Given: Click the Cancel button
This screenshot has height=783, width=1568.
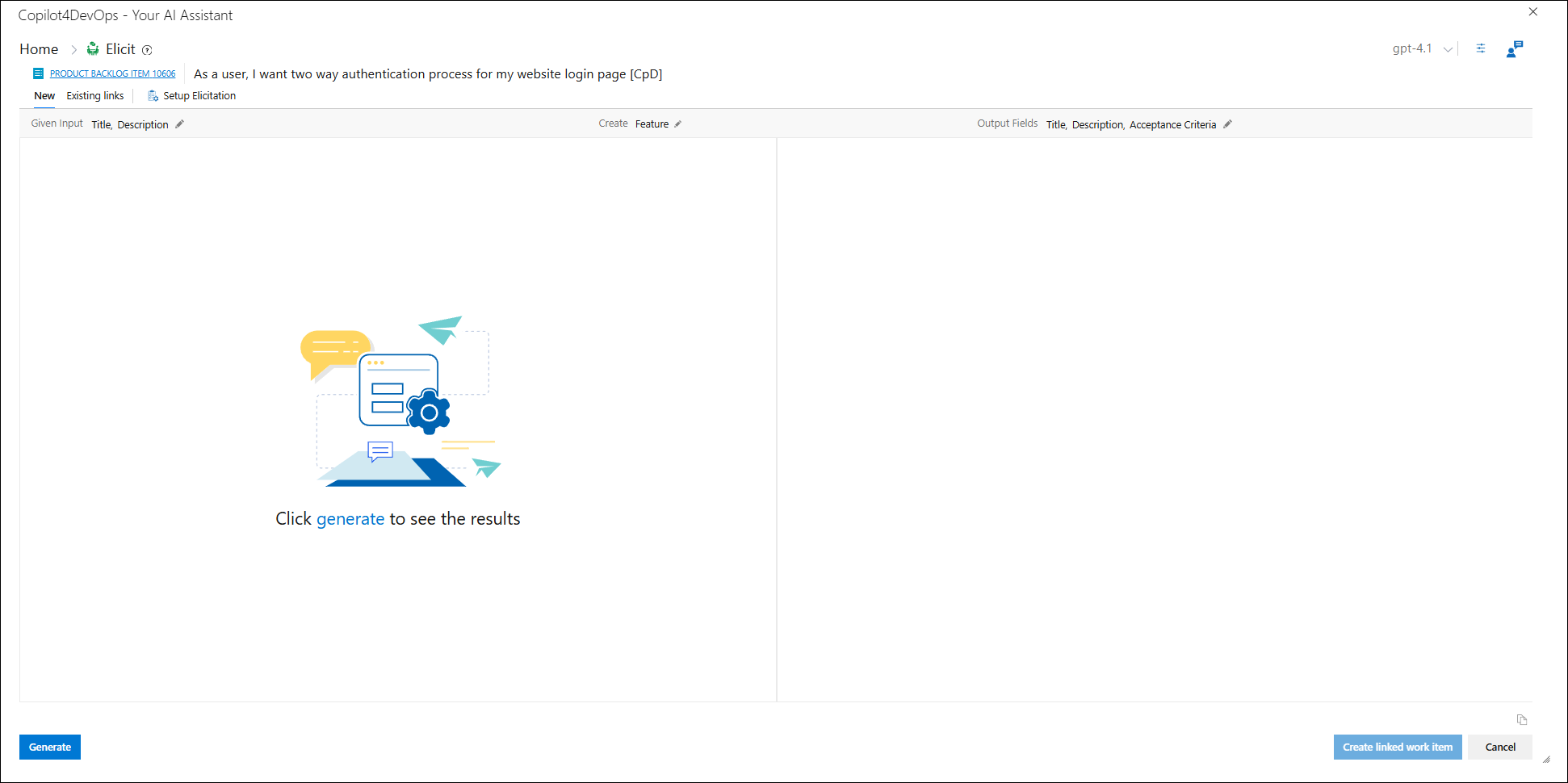Looking at the screenshot, I should [1499, 747].
